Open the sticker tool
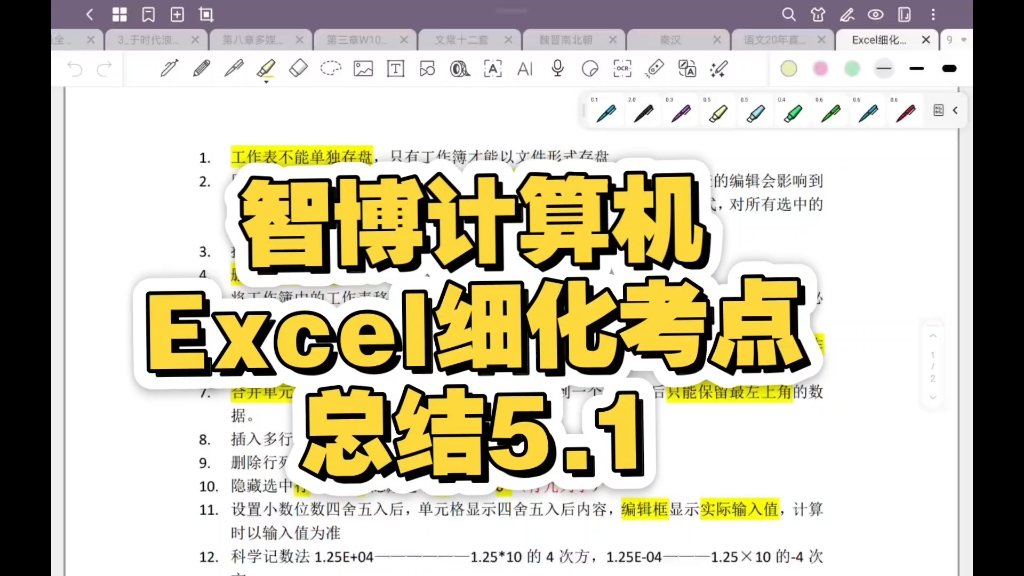The height and width of the screenshot is (576, 1024). [x=590, y=69]
